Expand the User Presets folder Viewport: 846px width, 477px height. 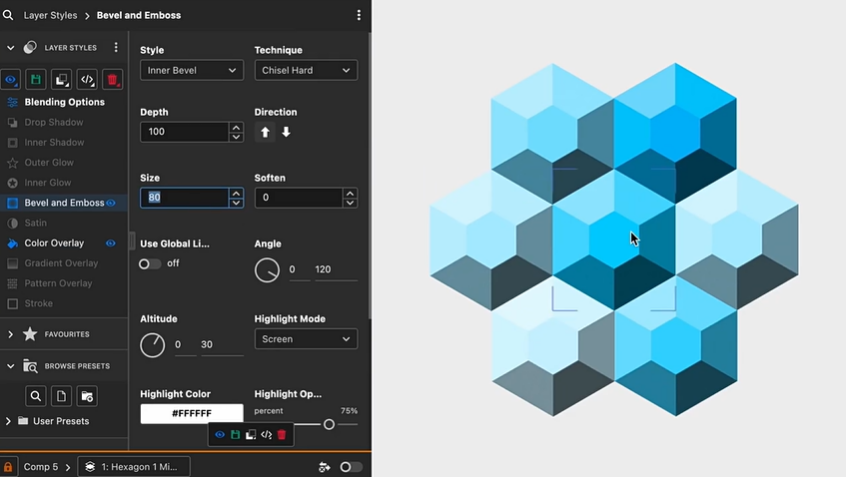pyautogui.click(x=8, y=421)
